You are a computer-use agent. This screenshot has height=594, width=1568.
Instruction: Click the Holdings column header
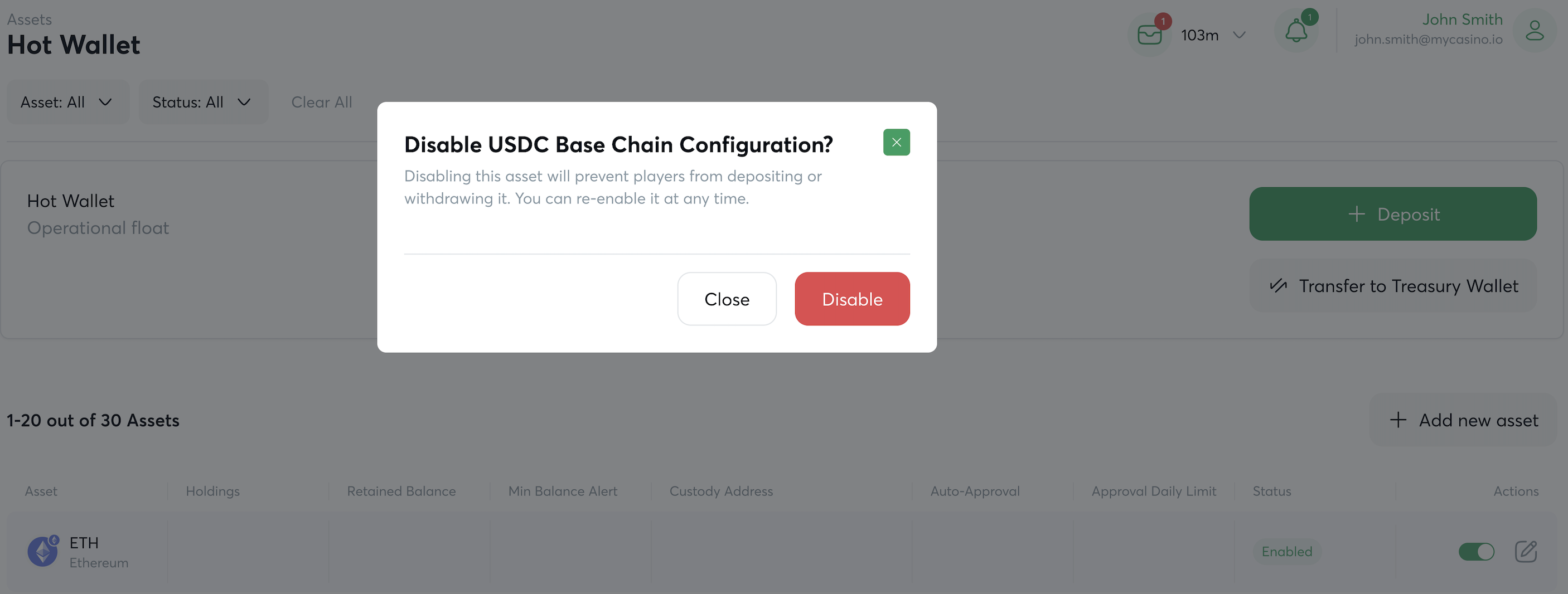[x=212, y=491]
